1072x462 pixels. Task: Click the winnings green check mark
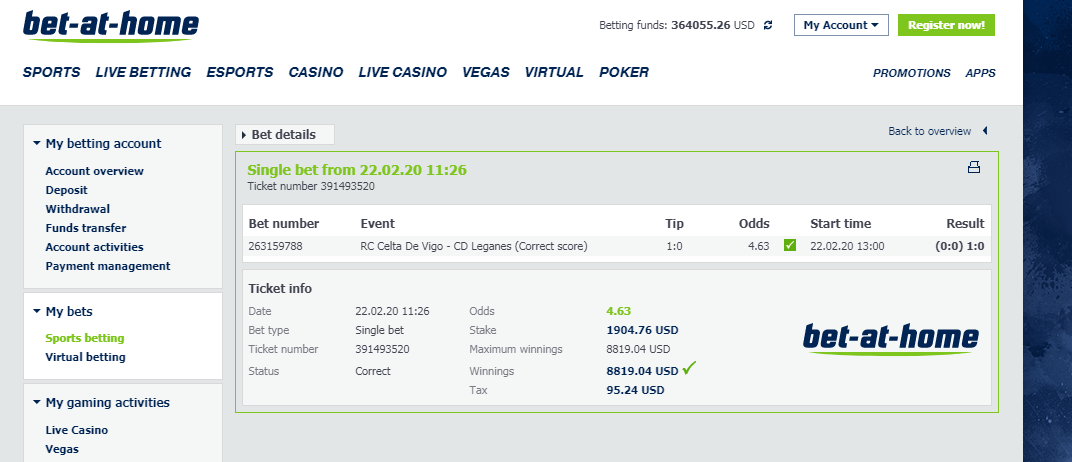click(689, 368)
